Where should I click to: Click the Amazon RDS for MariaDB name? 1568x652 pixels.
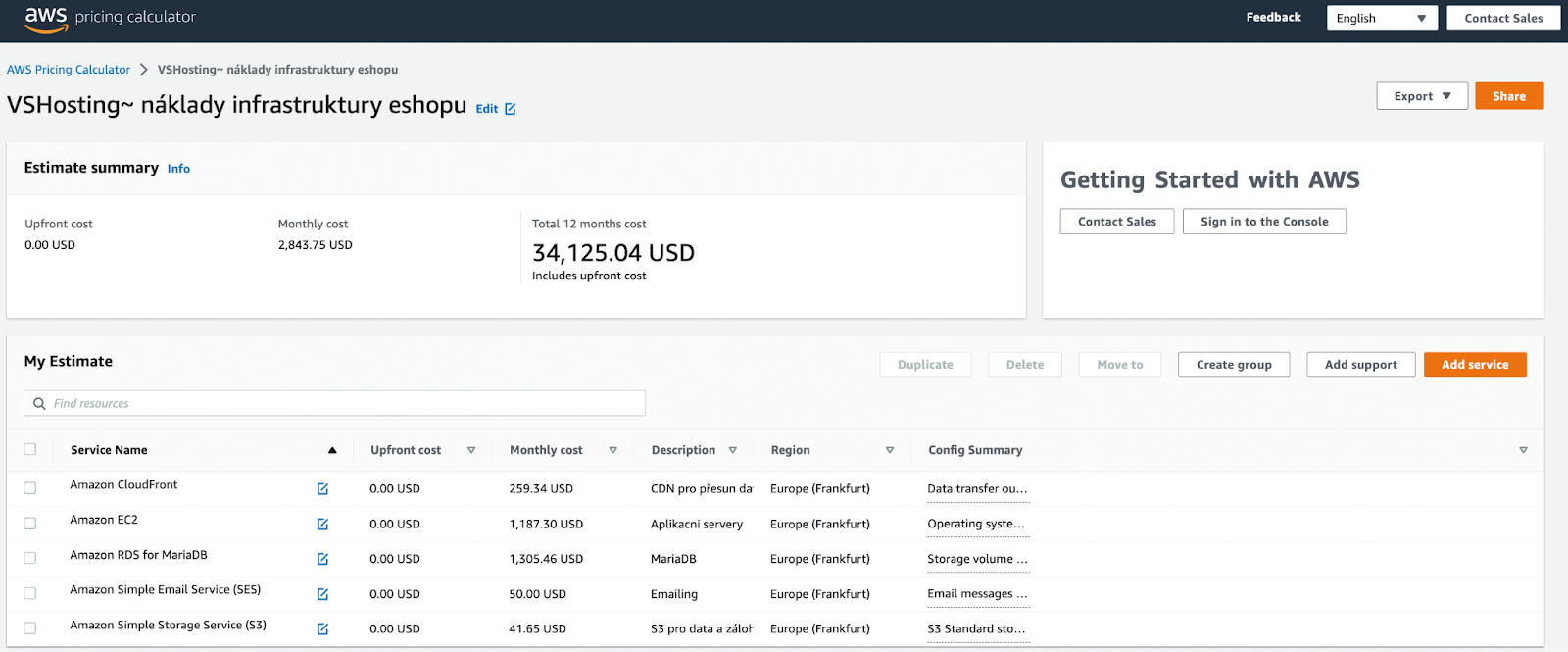pos(138,555)
